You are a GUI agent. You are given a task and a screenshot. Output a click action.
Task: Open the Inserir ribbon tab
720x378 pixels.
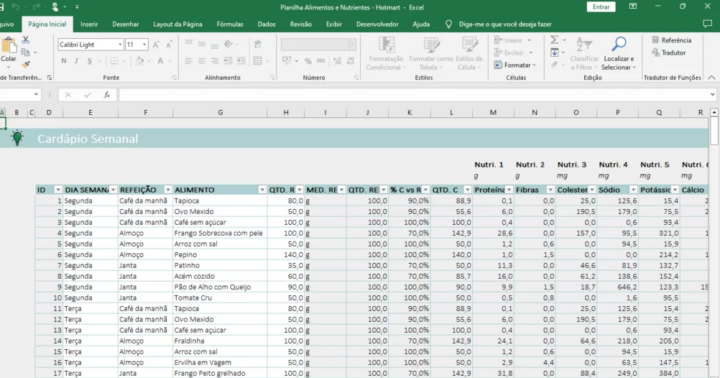point(89,24)
